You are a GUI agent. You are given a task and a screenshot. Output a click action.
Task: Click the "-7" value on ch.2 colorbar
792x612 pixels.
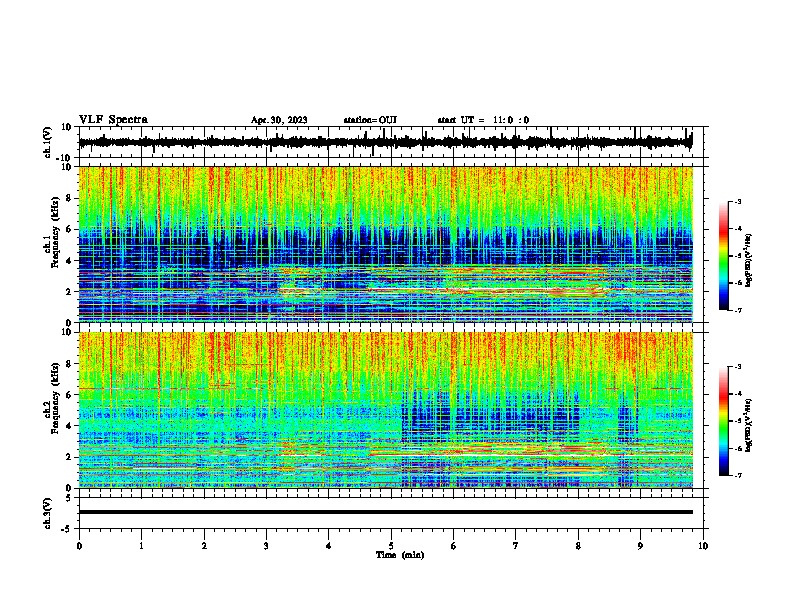[737, 475]
